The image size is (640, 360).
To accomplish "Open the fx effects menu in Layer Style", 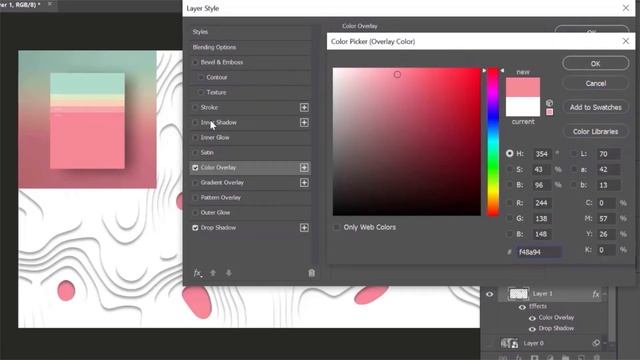I will [x=198, y=273].
